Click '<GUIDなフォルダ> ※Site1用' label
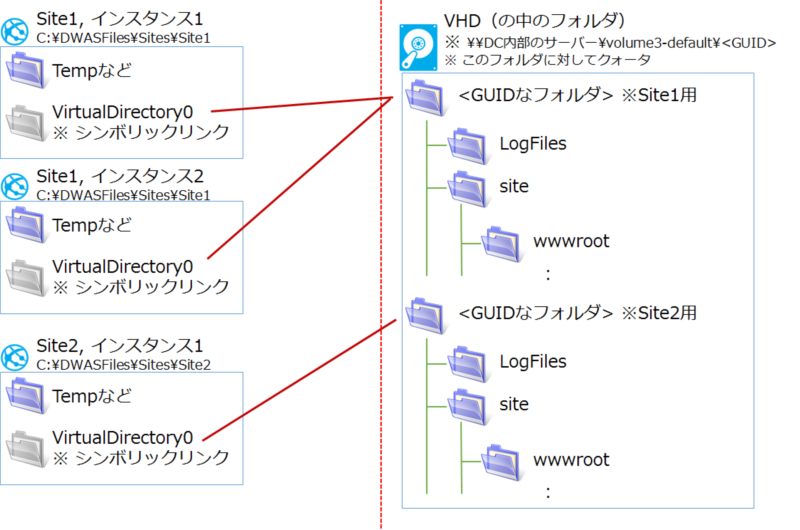 click(x=578, y=95)
